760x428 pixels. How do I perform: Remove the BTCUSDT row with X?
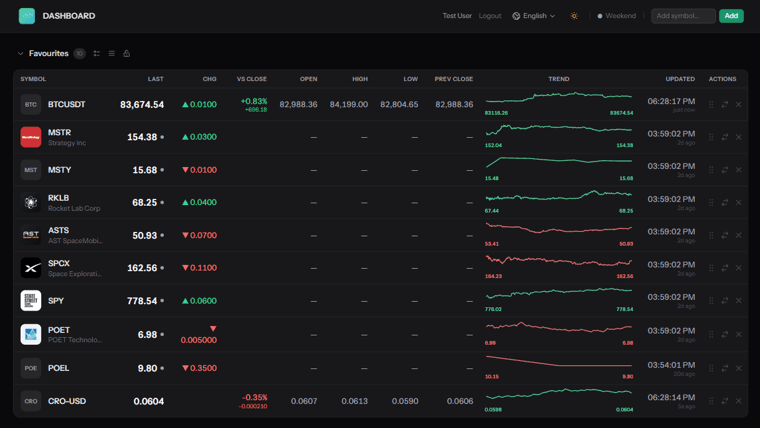(739, 104)
